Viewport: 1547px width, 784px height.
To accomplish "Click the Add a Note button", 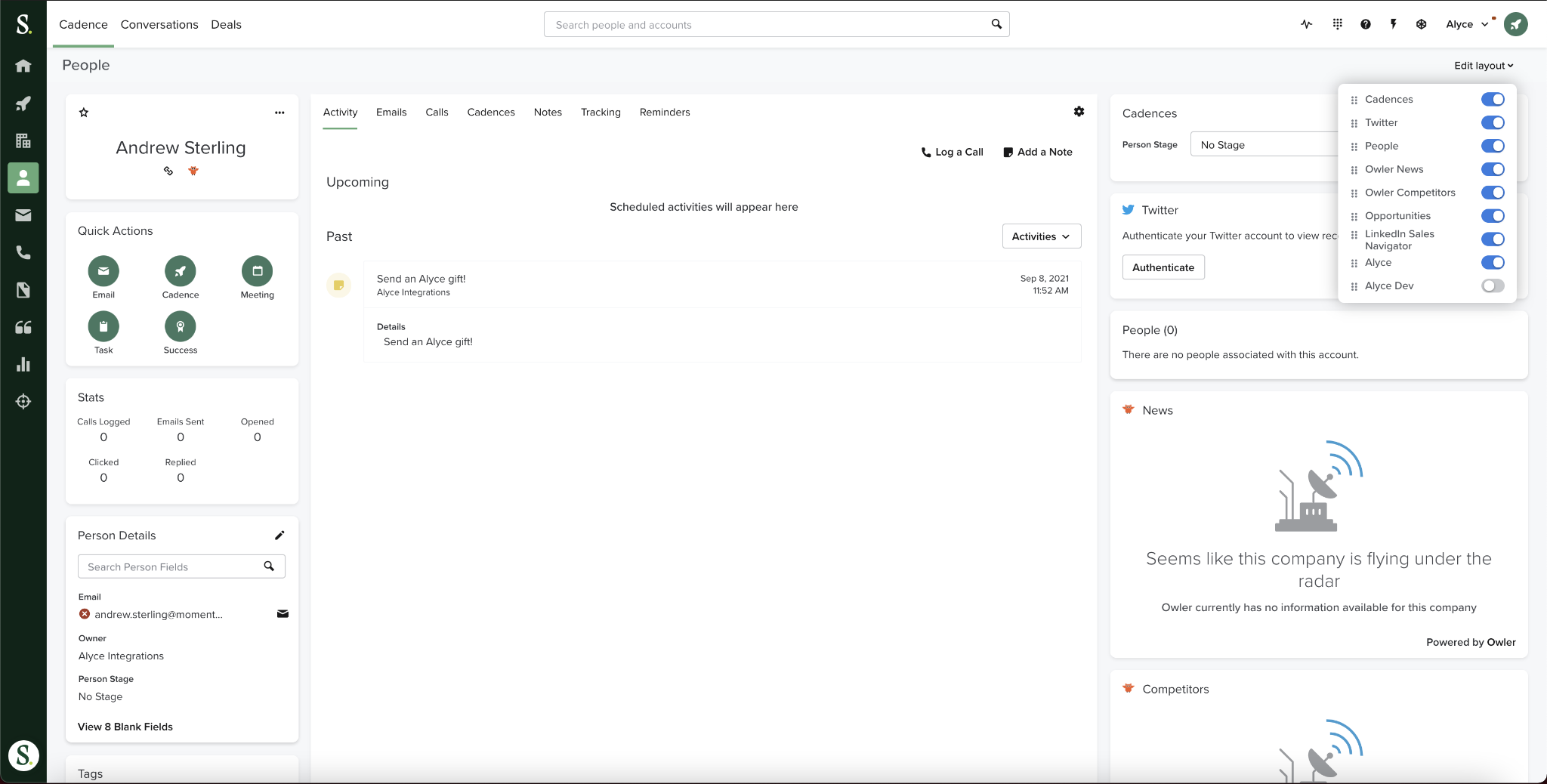I will 1037,152.
